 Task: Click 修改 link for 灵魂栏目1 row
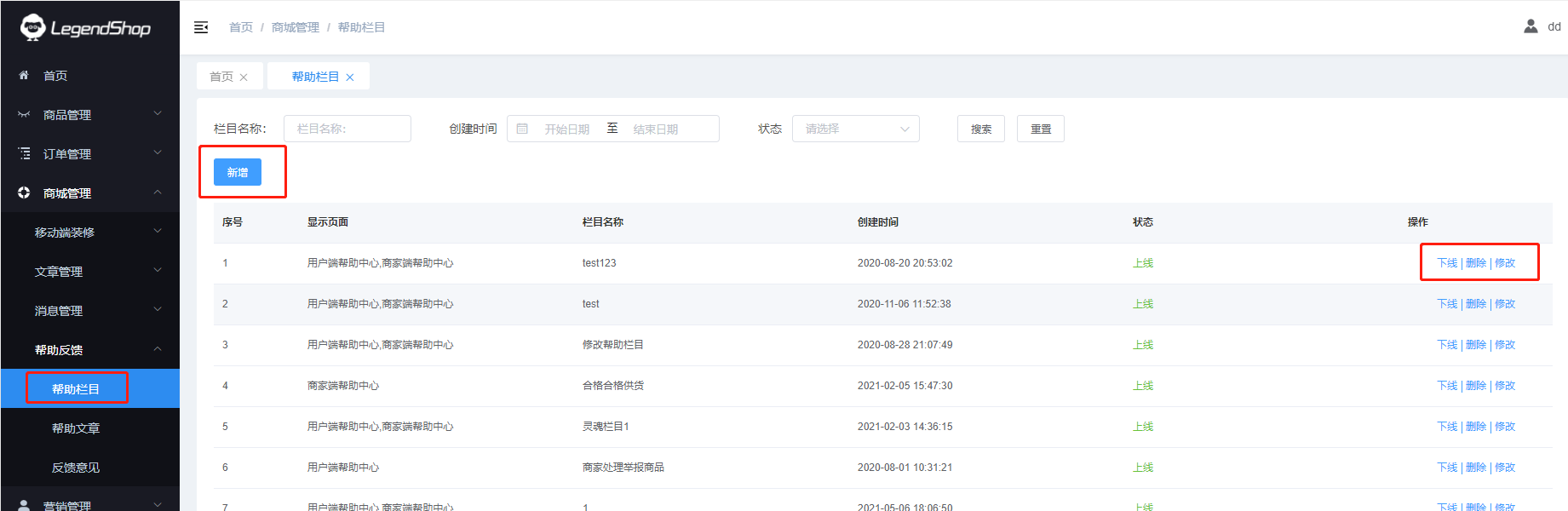tap(1505, 427)
